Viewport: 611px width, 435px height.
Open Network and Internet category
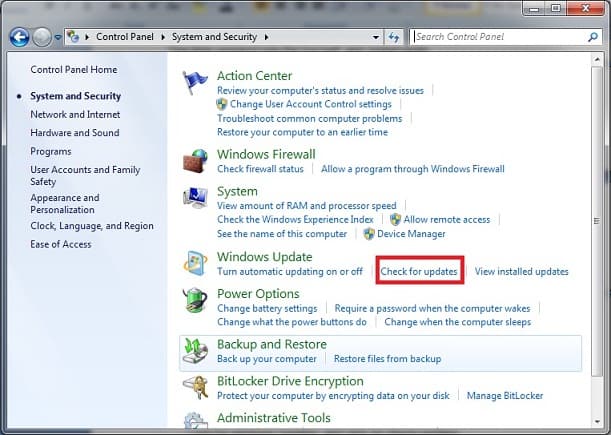[75, 114]
